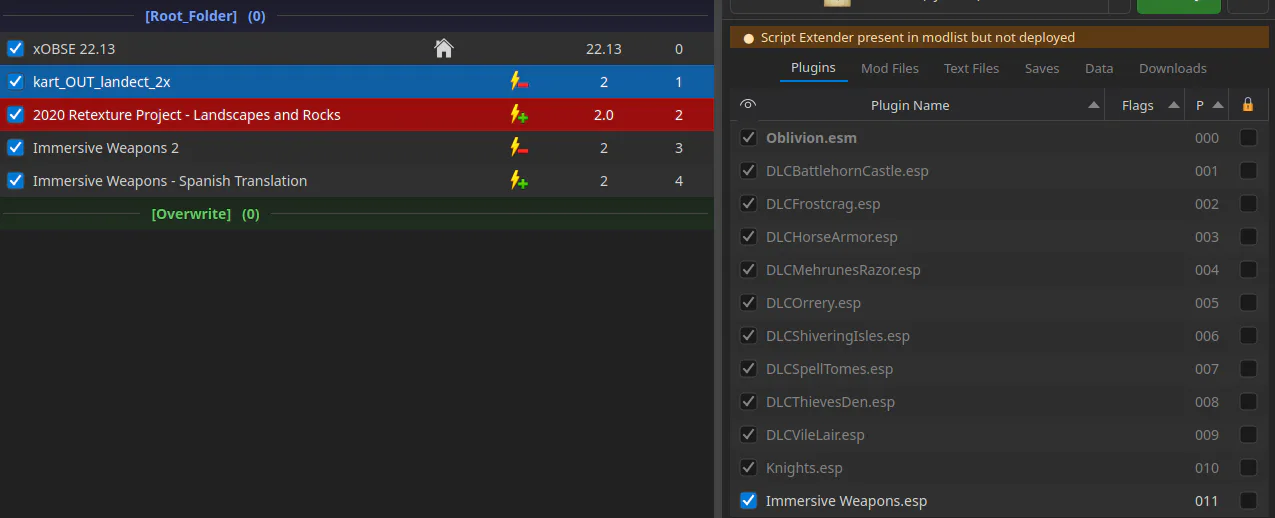
Task: Select the xOBSE 22.13 mod name
Action: pyautogui.click(x=75, y=48)
